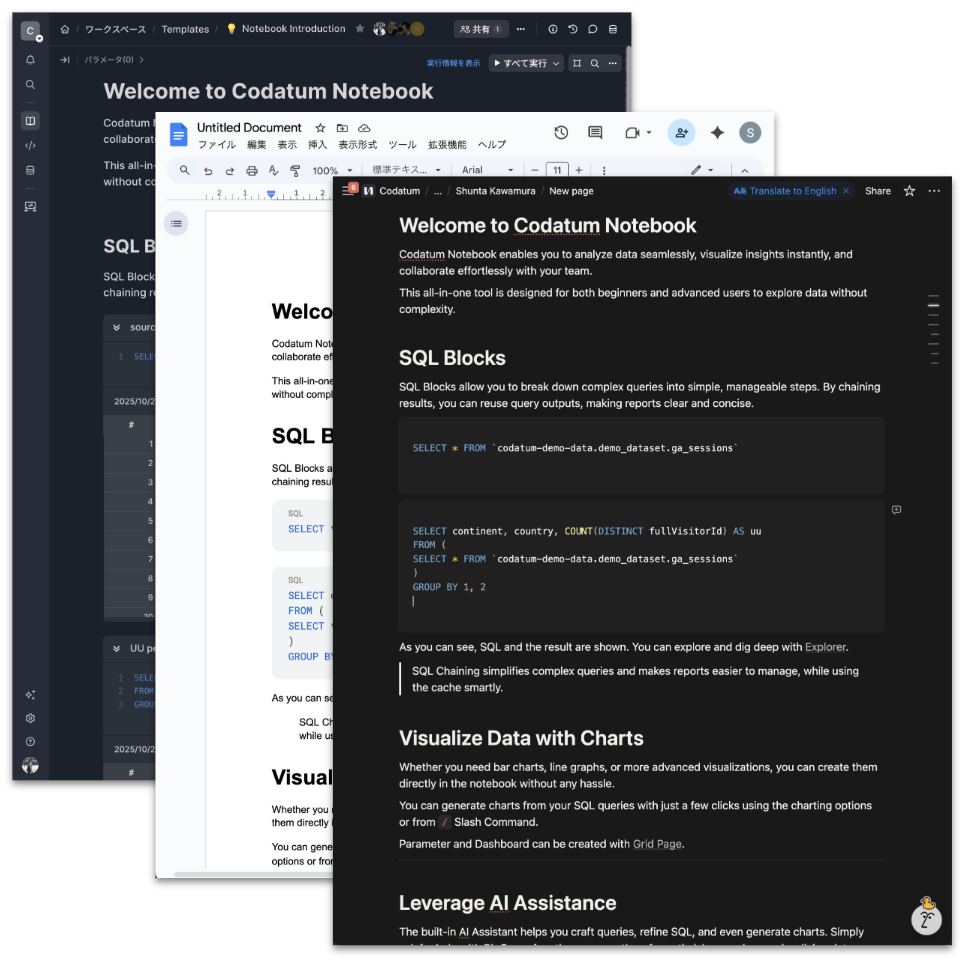Star the Untitled Document in Google Docs
This screenshot has width=978, height=974.
[x=321, y=128]
